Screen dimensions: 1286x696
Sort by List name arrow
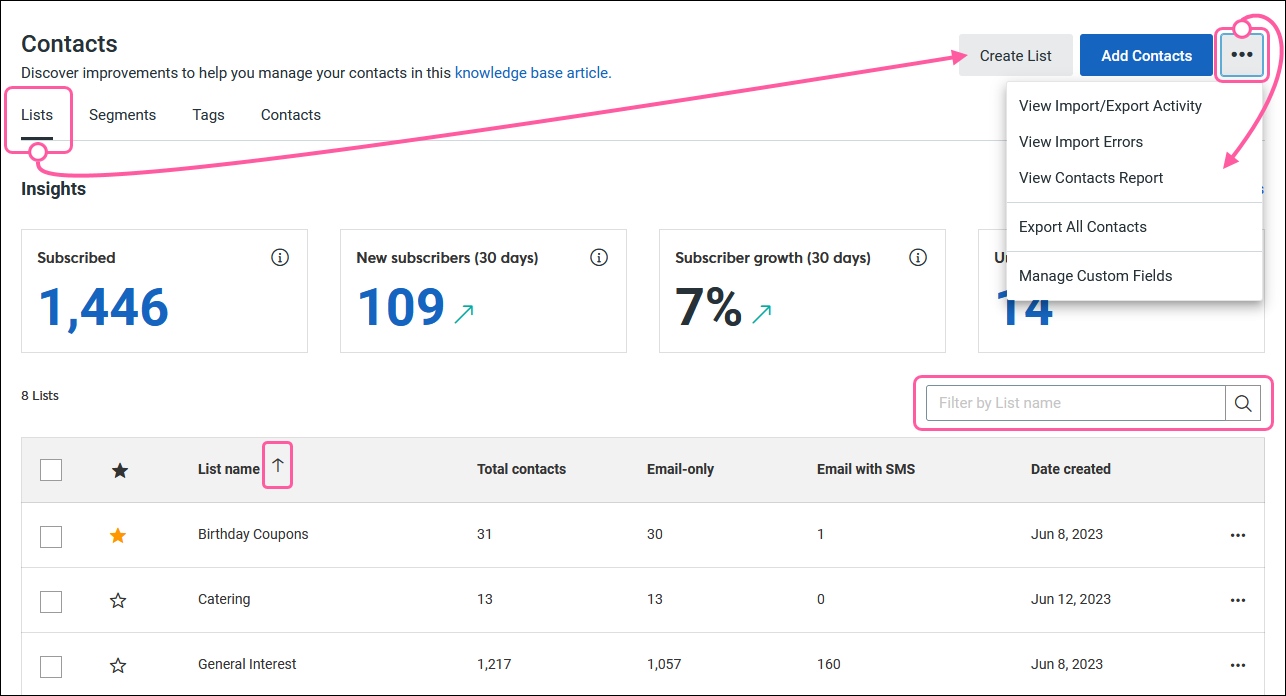click(x=278, y=465)
